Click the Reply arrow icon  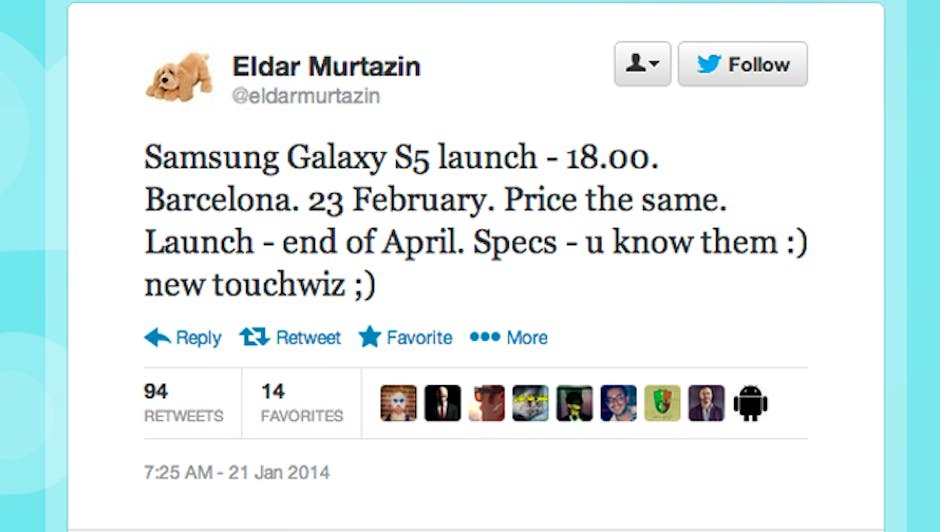pos(158,338)
